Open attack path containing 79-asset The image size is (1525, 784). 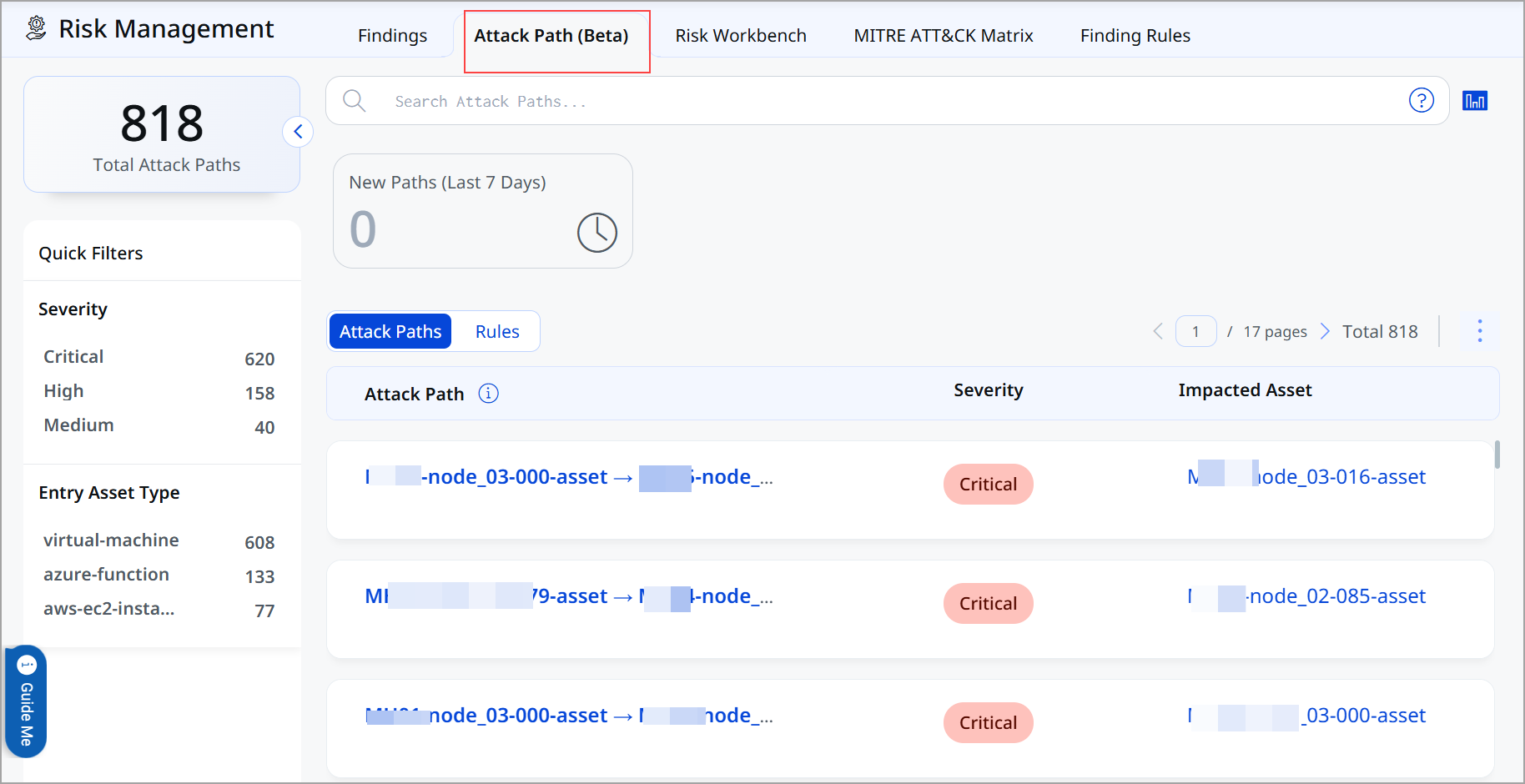tap(569, 596)
